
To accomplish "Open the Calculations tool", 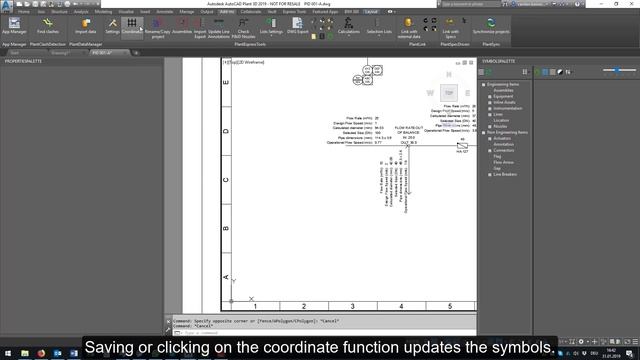I will click(349, 26).
